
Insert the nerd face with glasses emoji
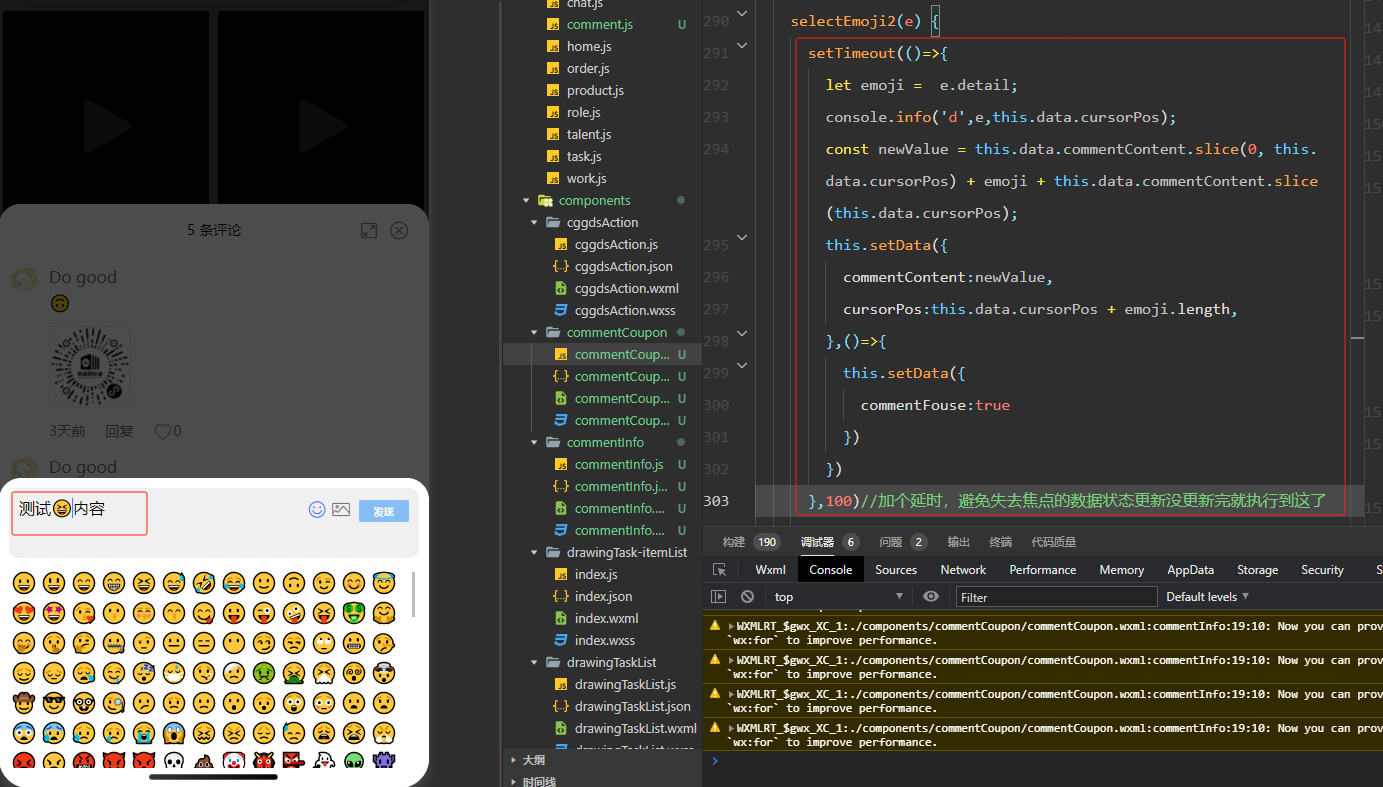coord(84,702)
